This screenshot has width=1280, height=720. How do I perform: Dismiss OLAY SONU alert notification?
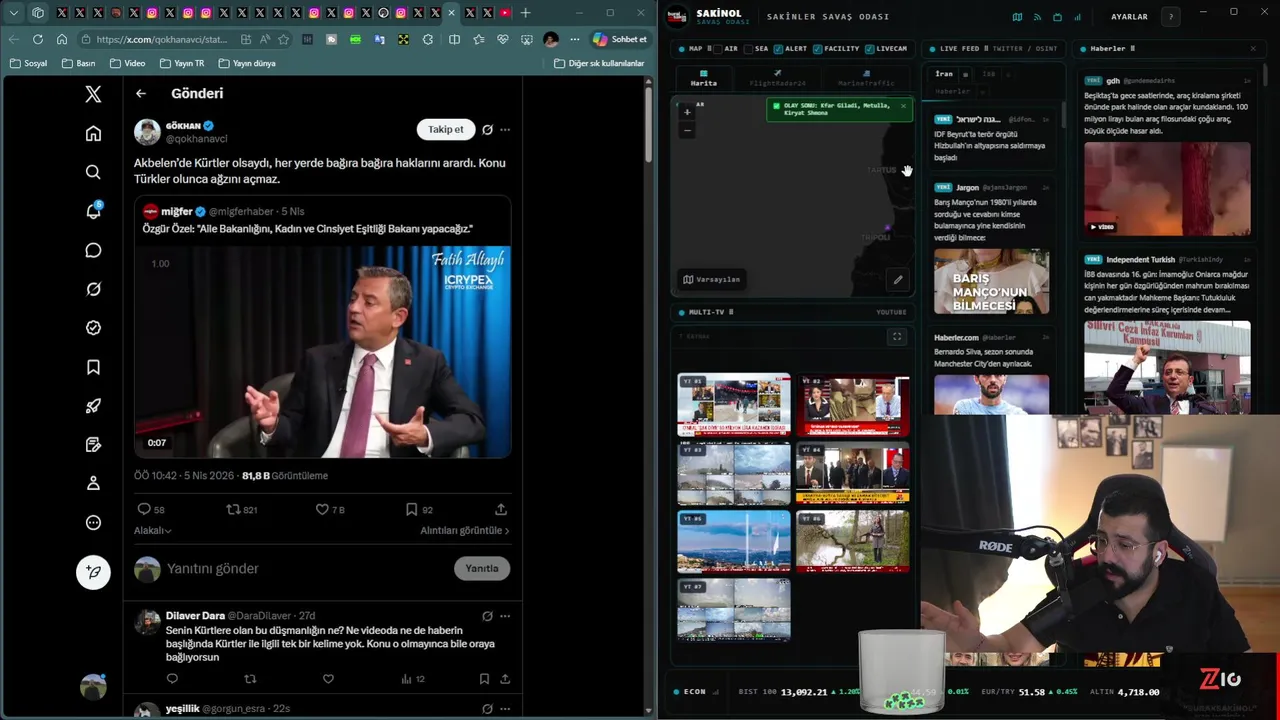[903, 105]
